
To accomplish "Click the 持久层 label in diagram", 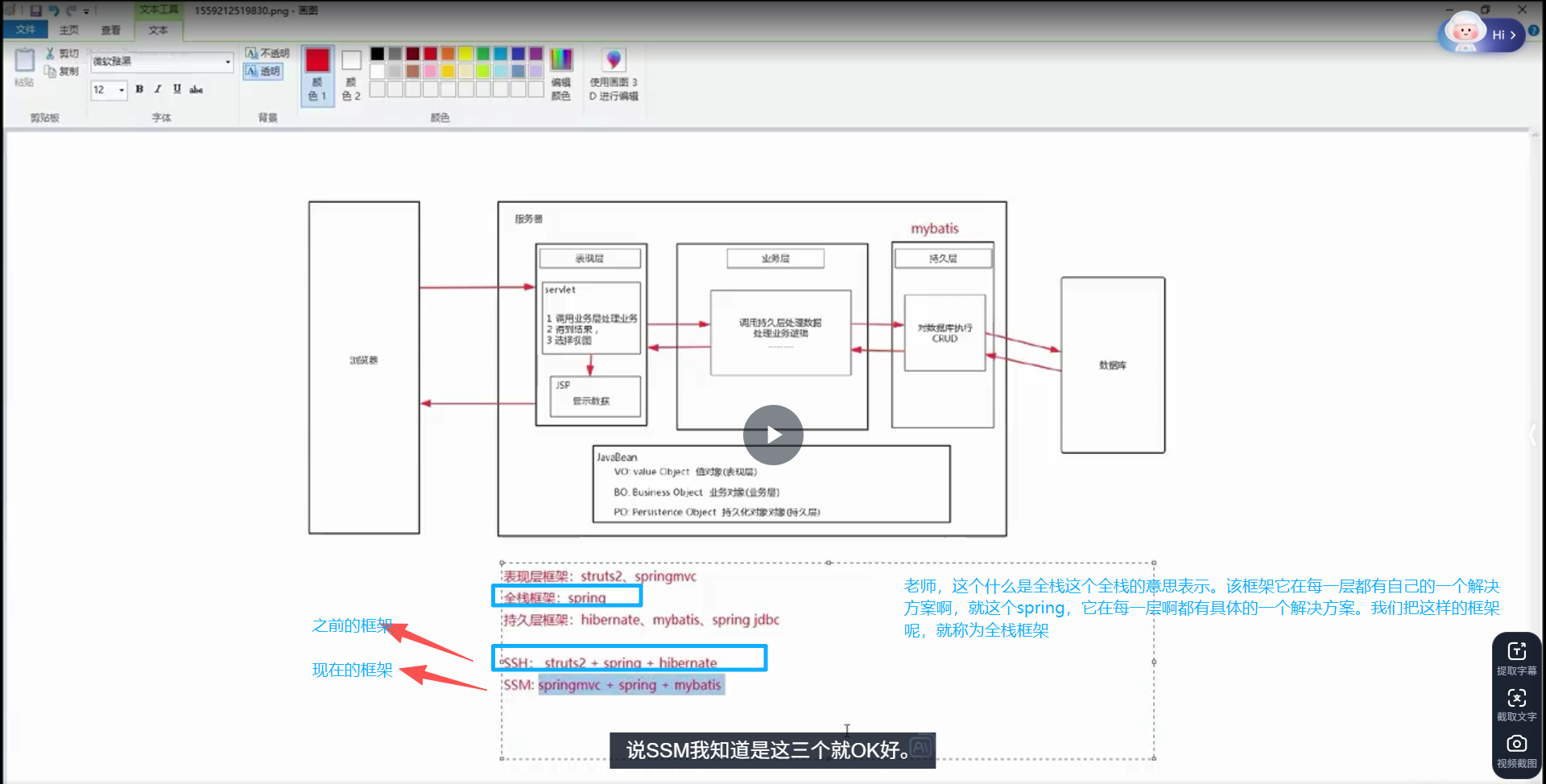I will coord(943,258).
